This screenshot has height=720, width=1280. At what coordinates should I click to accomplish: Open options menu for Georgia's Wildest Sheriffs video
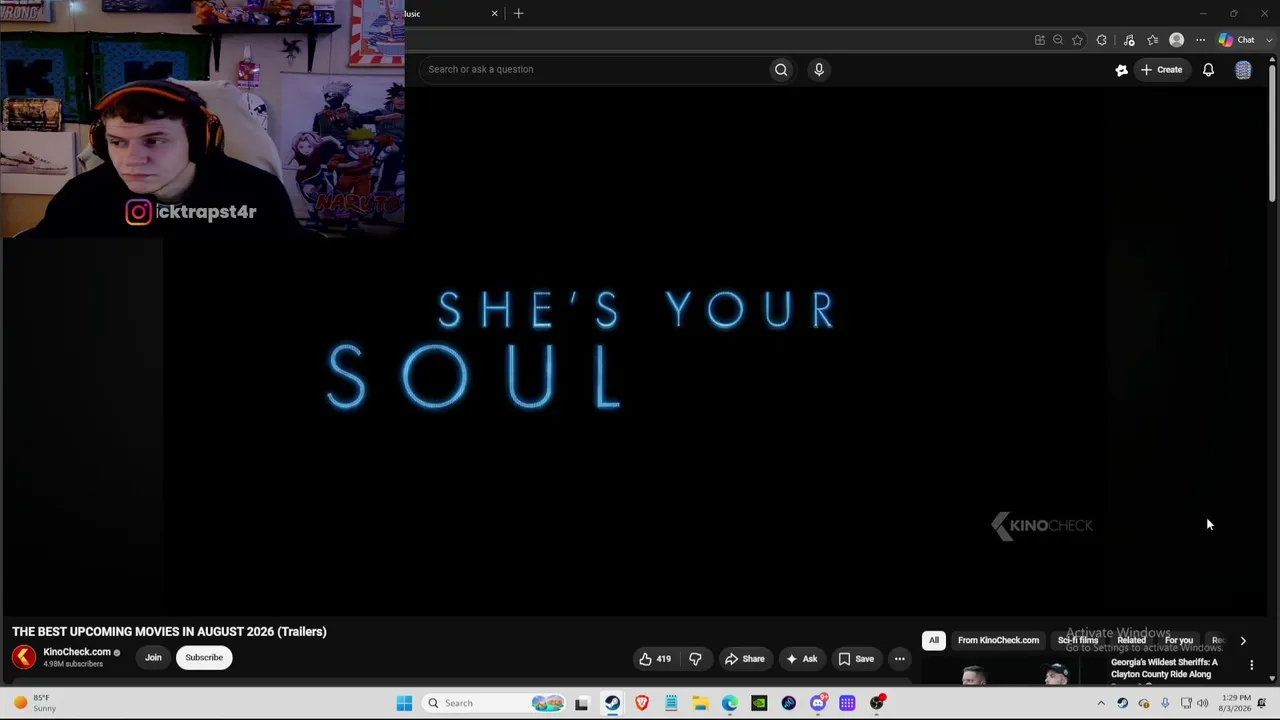tap(1251, 665)
